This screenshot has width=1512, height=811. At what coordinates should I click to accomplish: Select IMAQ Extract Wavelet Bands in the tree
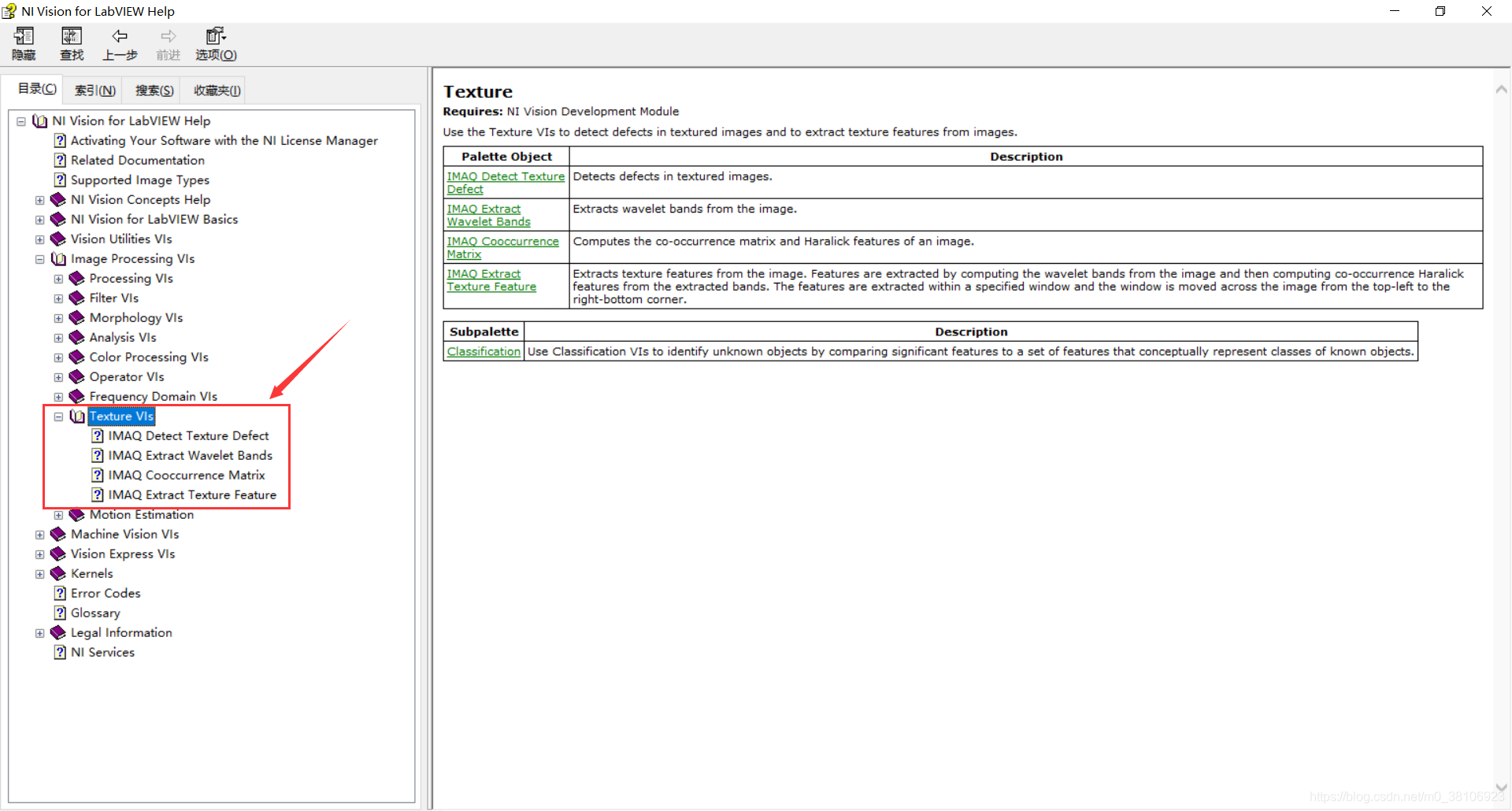[x=191, y=456]
